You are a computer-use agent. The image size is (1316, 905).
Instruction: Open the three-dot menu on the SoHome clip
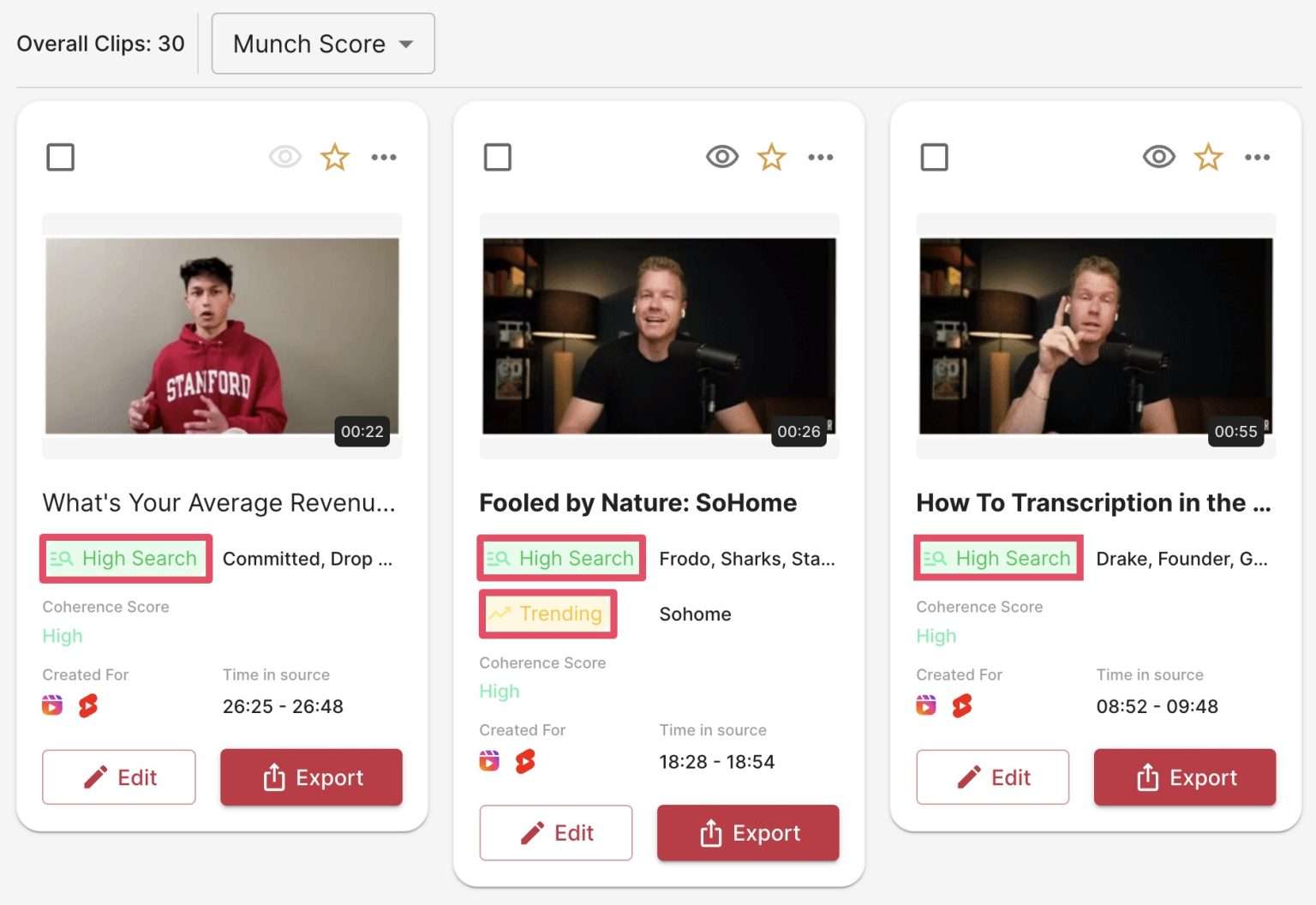click(821, 157)
